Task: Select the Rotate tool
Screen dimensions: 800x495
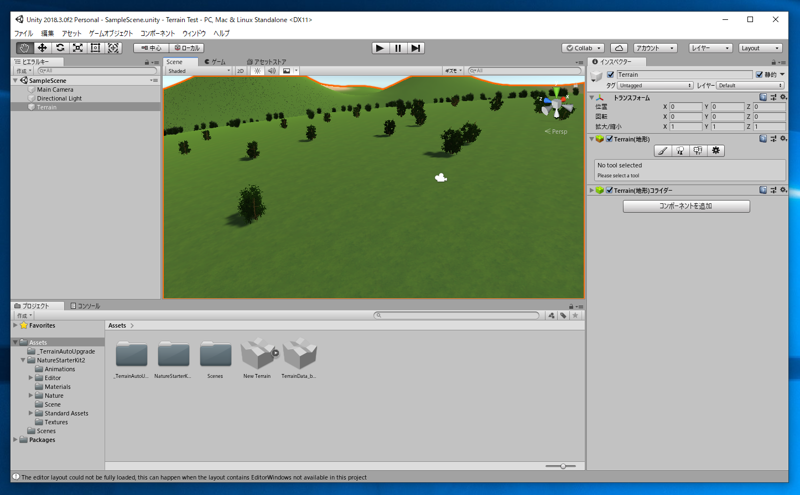Action: [60, 48]
